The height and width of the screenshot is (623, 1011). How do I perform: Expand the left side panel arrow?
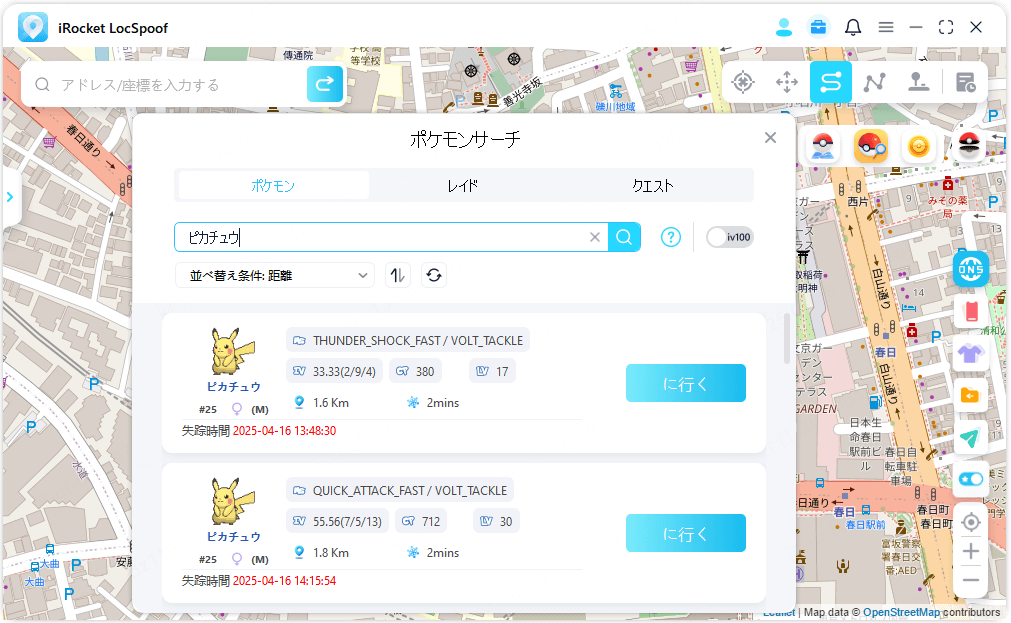click(x=10, y=197)
